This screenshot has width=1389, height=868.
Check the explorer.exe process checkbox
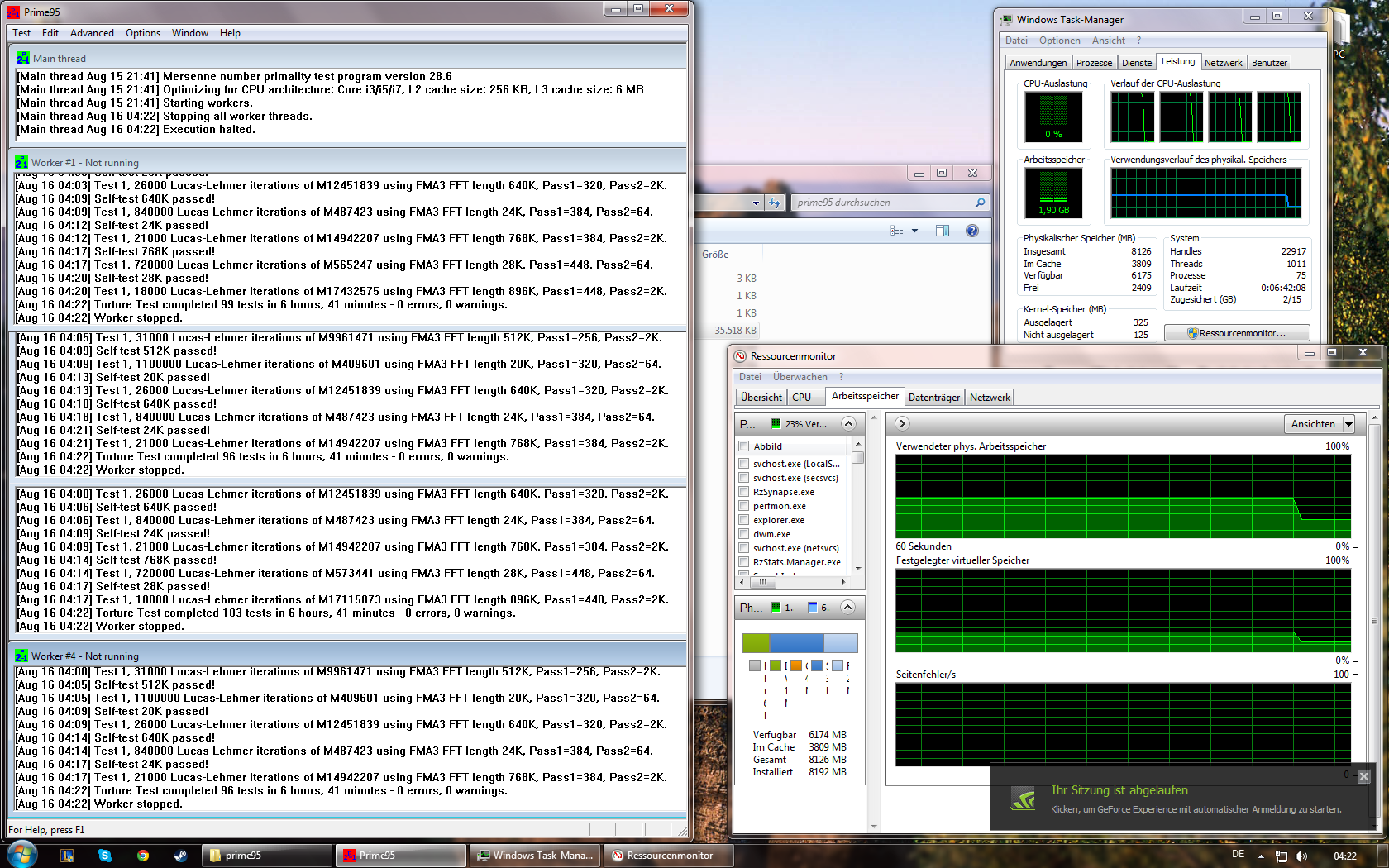[744, 520]
